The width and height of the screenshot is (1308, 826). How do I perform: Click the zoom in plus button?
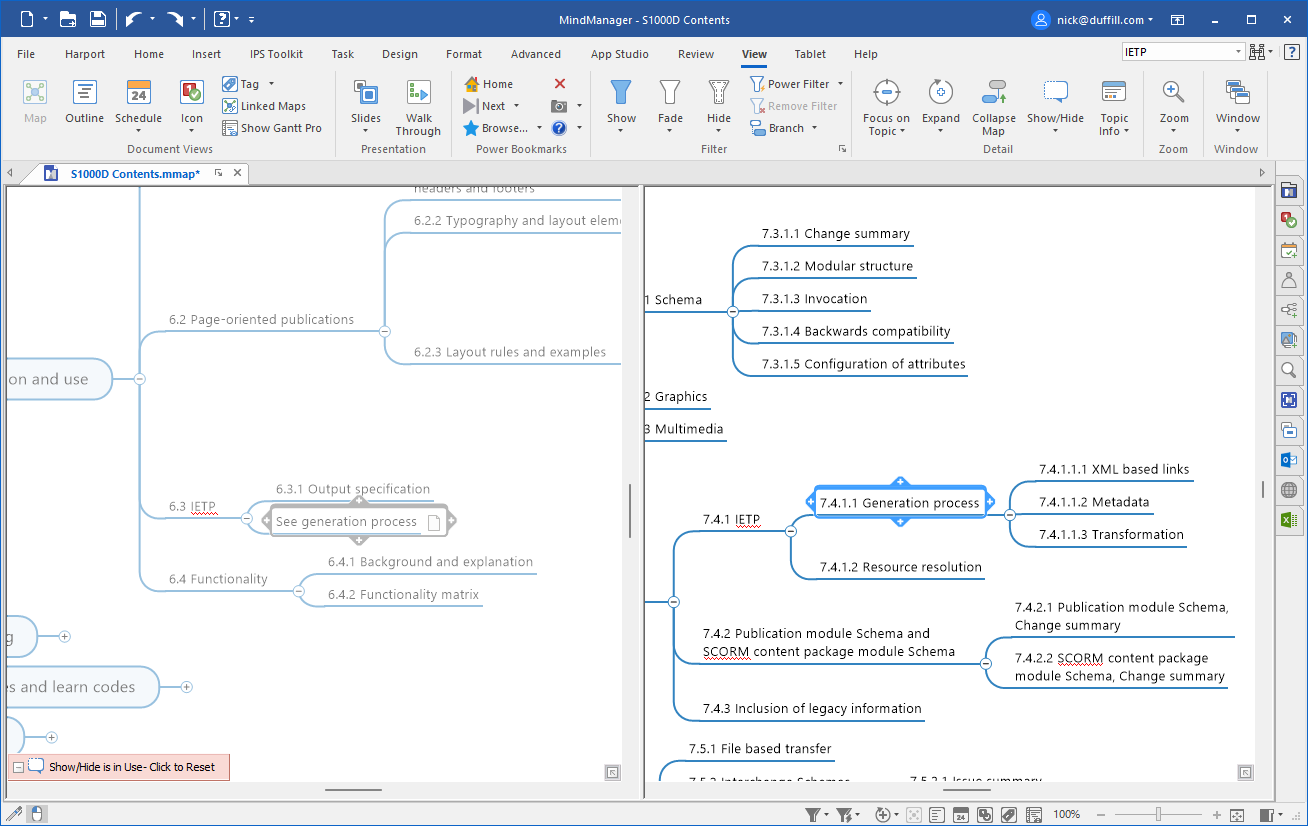point(1217,815)
